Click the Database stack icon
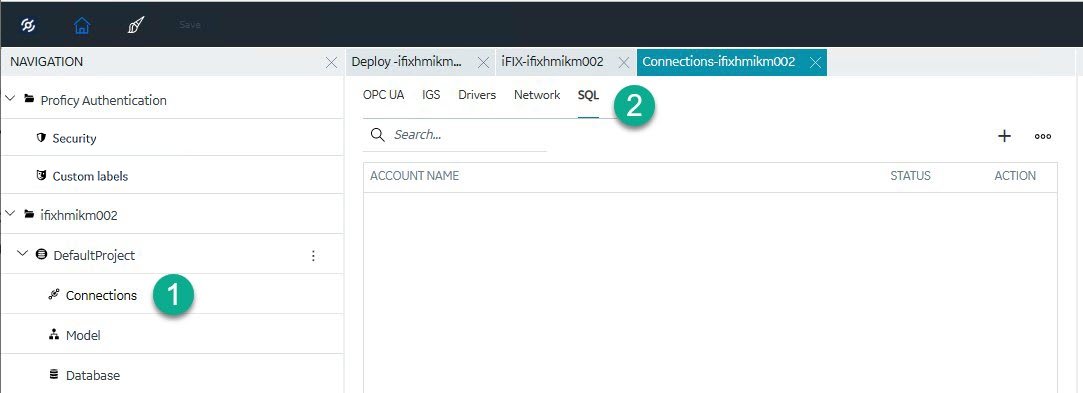The width and height of the screenshot is (1083, 393). tap(54, 374)
